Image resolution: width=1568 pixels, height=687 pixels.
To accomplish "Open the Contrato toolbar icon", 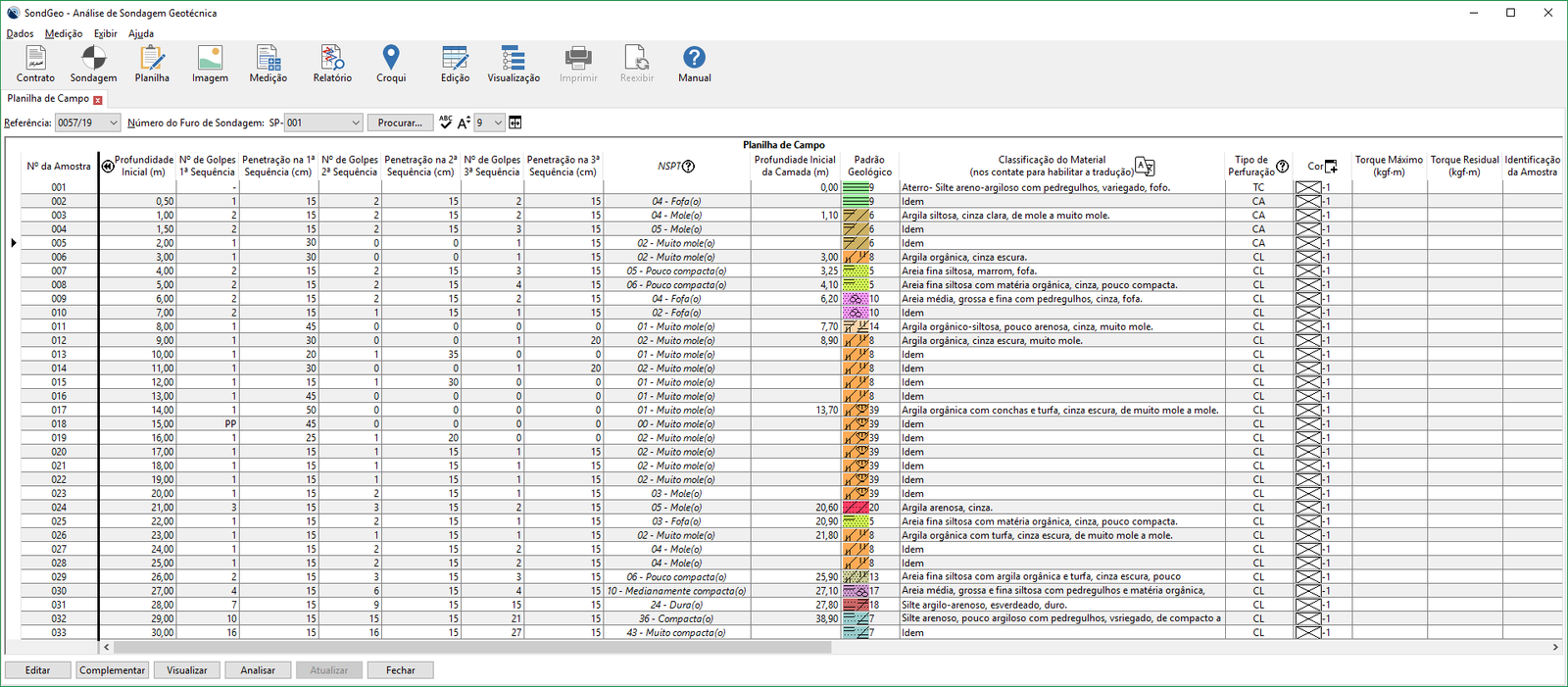I will pyautogui.click(x=35, y=65).
